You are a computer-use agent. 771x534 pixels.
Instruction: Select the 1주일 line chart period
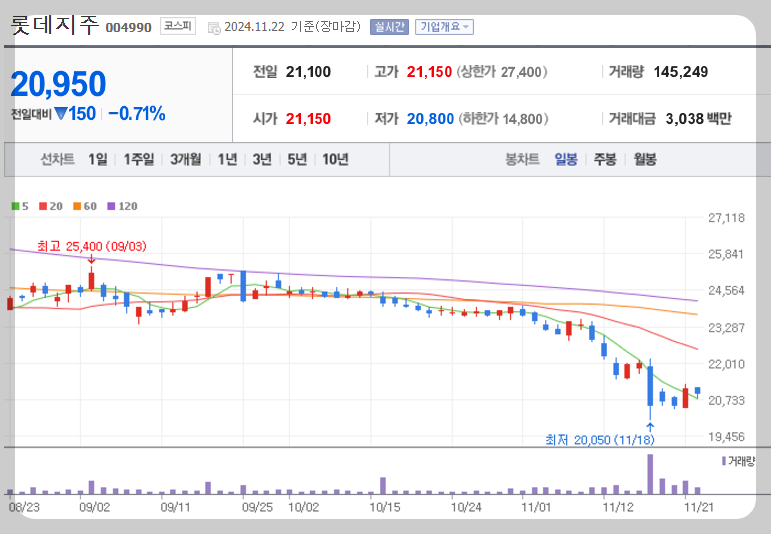click(138, 159)
